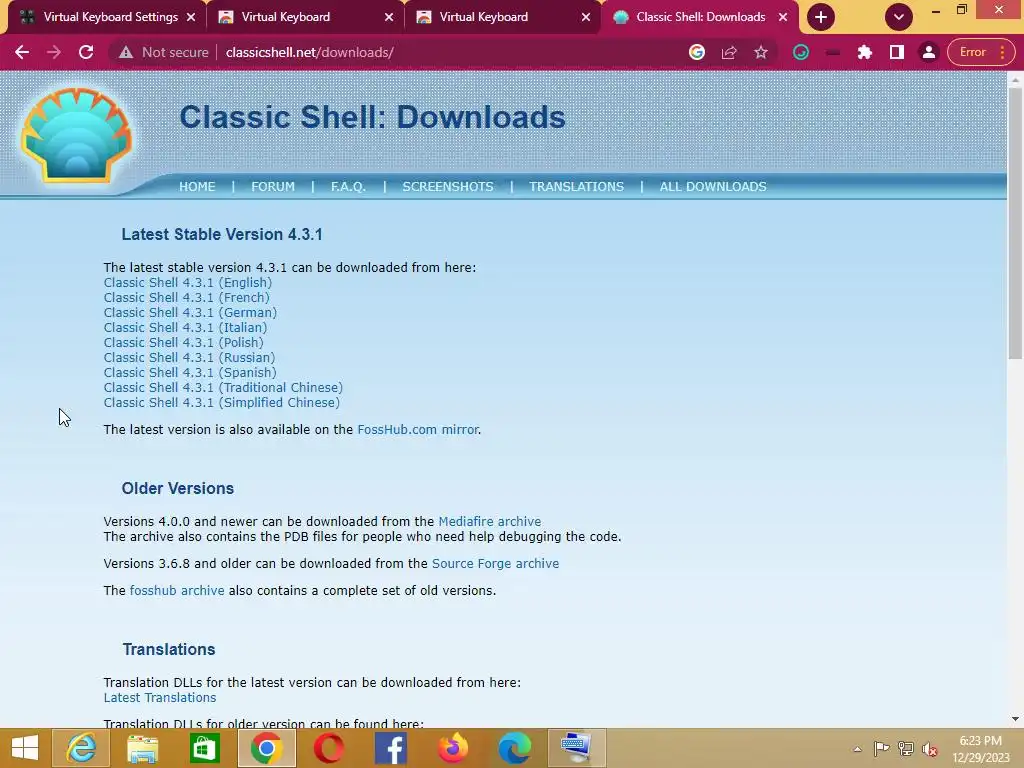Open the Latest Translations link
The height and width of the screenshot is (768, 1024).
click(160, 697)
